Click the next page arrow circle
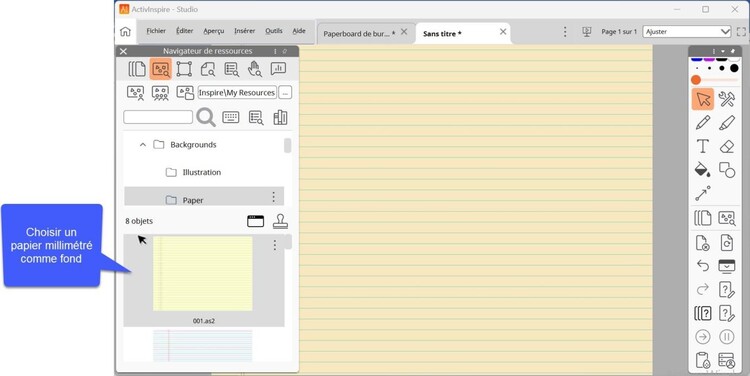 pos(703,337)
